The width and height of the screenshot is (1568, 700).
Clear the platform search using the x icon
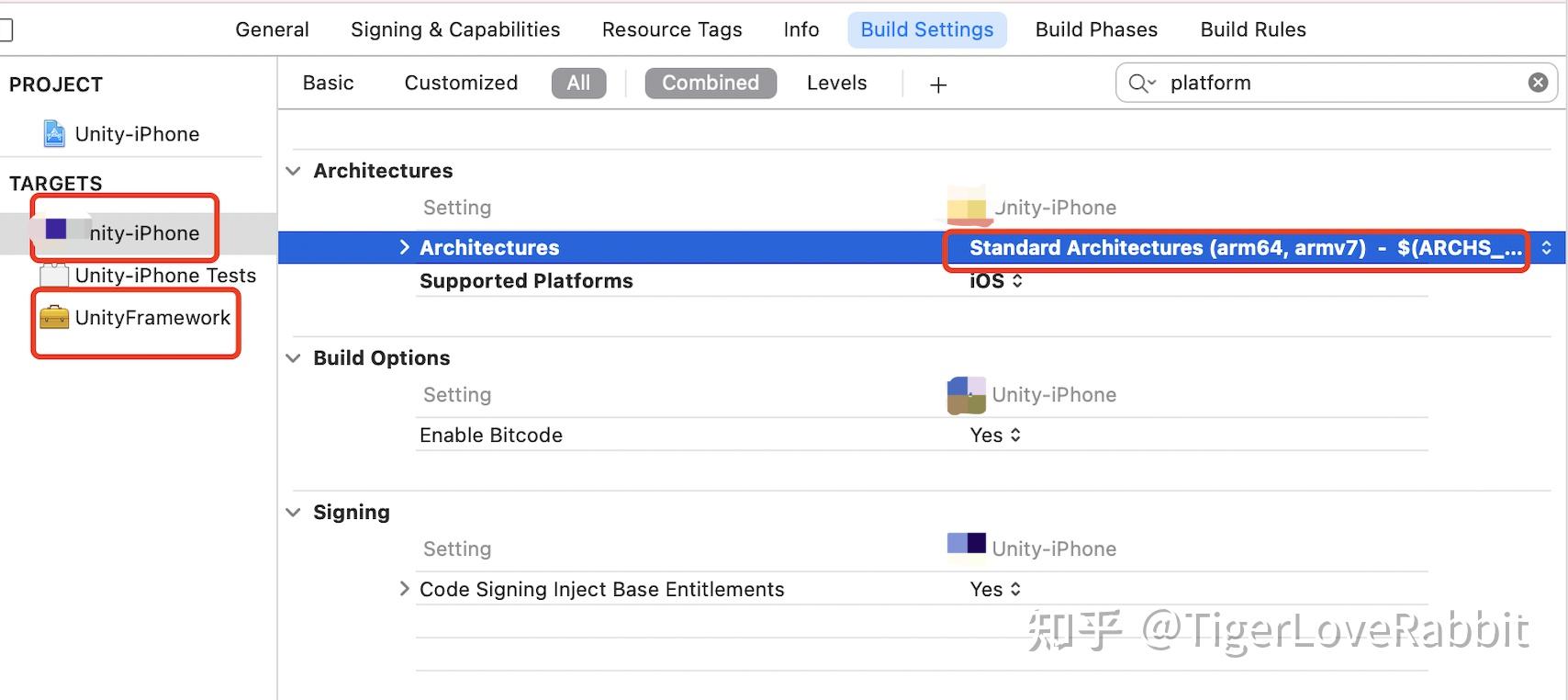click(x=1538, y=82)
